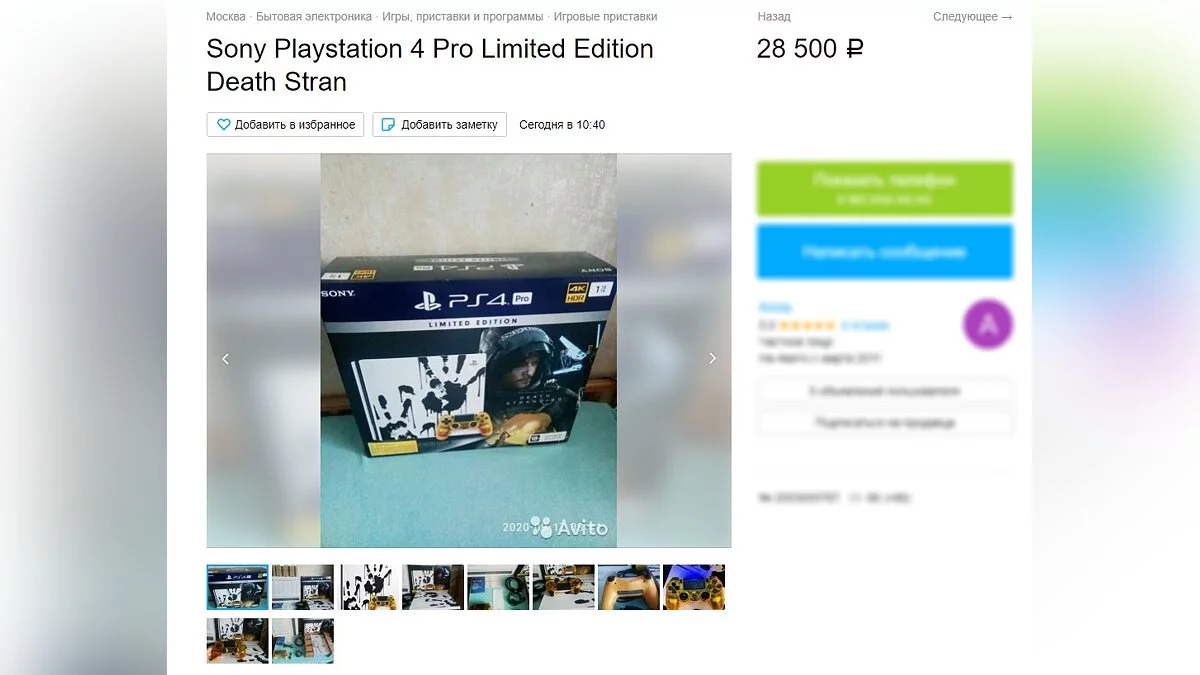The image size is (1200, 675).
Task: Open the thumbnail showing black handprints
Action: coord(368,587)
